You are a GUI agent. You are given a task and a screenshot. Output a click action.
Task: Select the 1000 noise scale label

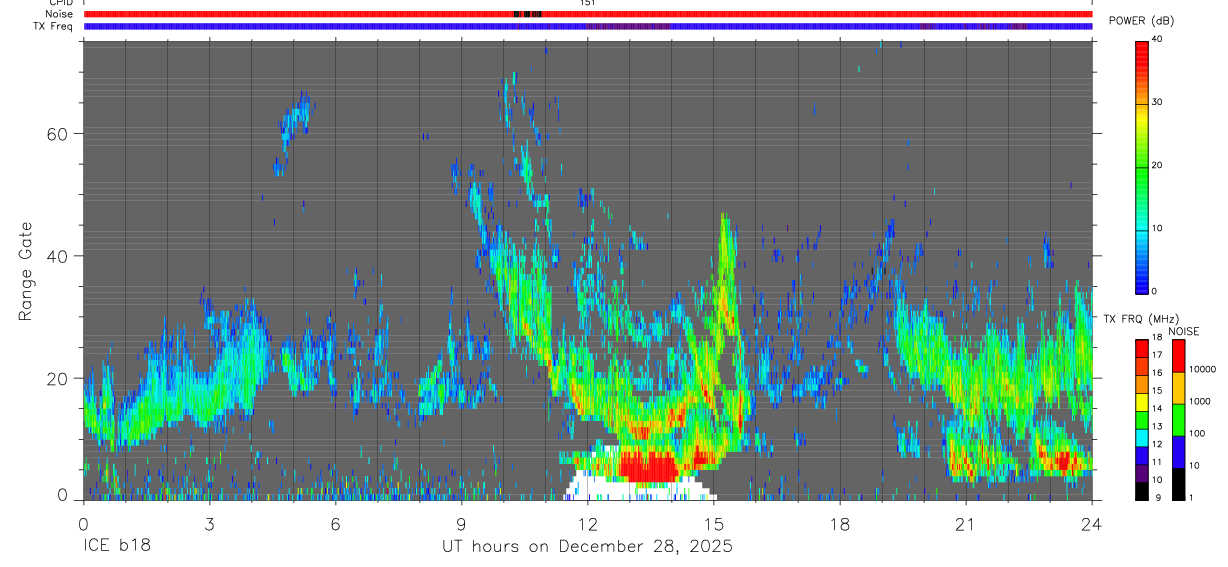tap(1199, 401)
